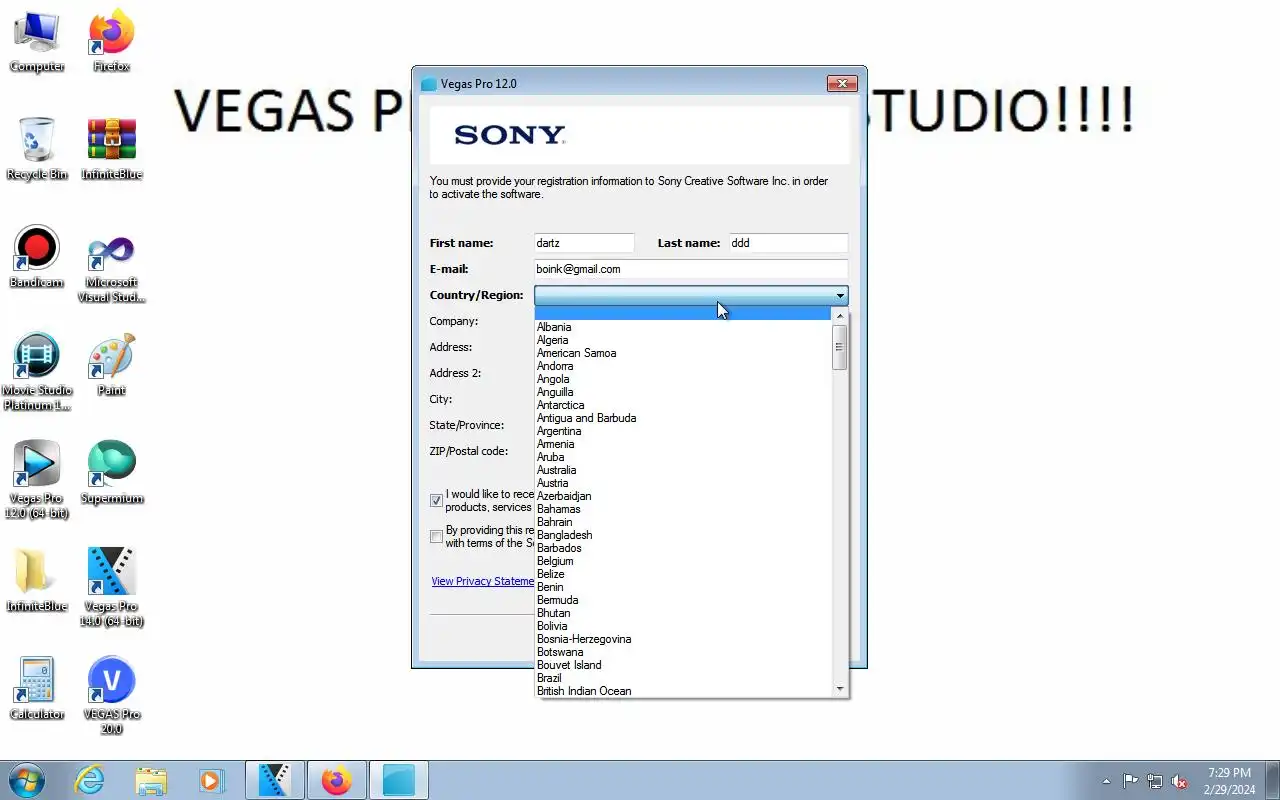Select Andorra from the country list

click(683, 366)
